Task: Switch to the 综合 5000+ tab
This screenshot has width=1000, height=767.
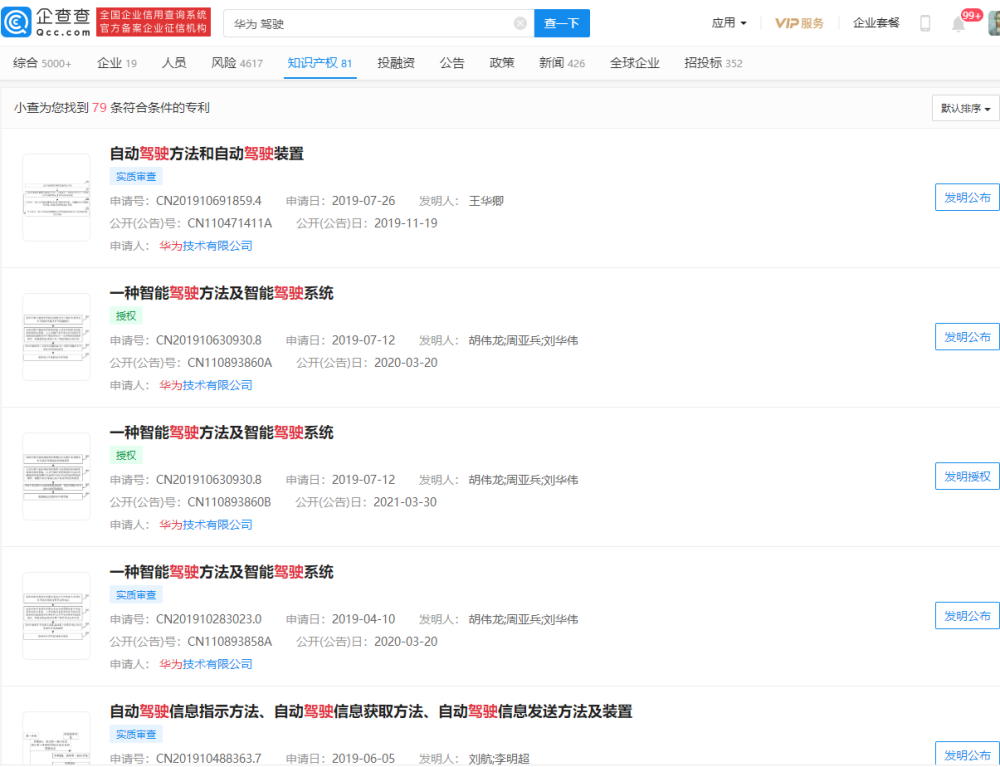Action: point(42,63)
